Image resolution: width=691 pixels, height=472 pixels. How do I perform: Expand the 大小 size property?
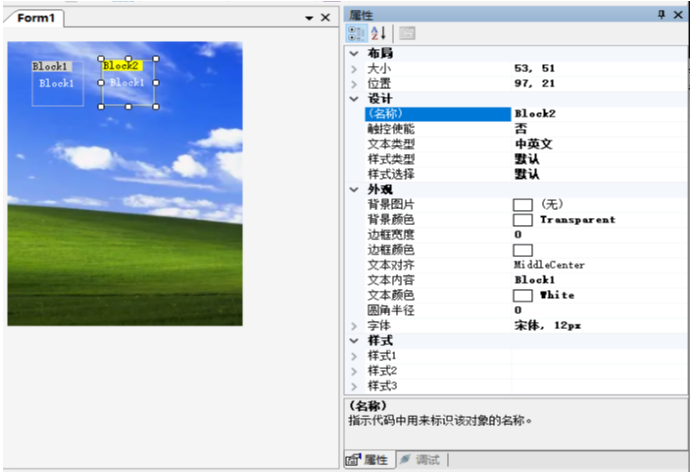point(354,68)
